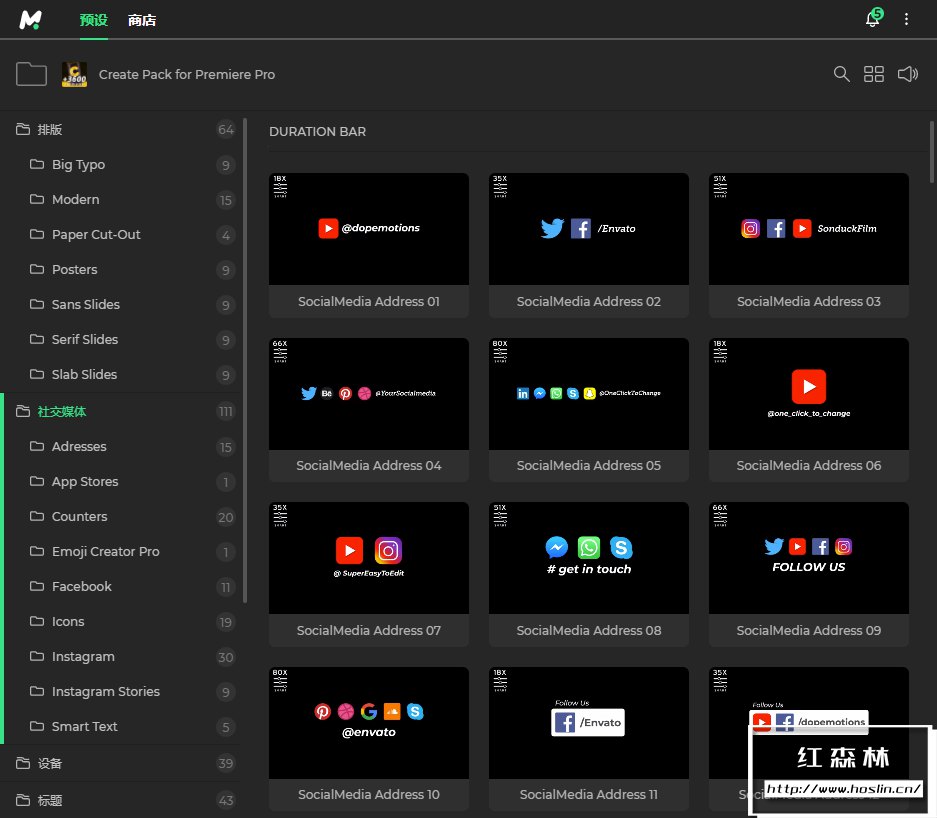
Task: Click the Motion Bro logo icon
Action: click(32, 19)
